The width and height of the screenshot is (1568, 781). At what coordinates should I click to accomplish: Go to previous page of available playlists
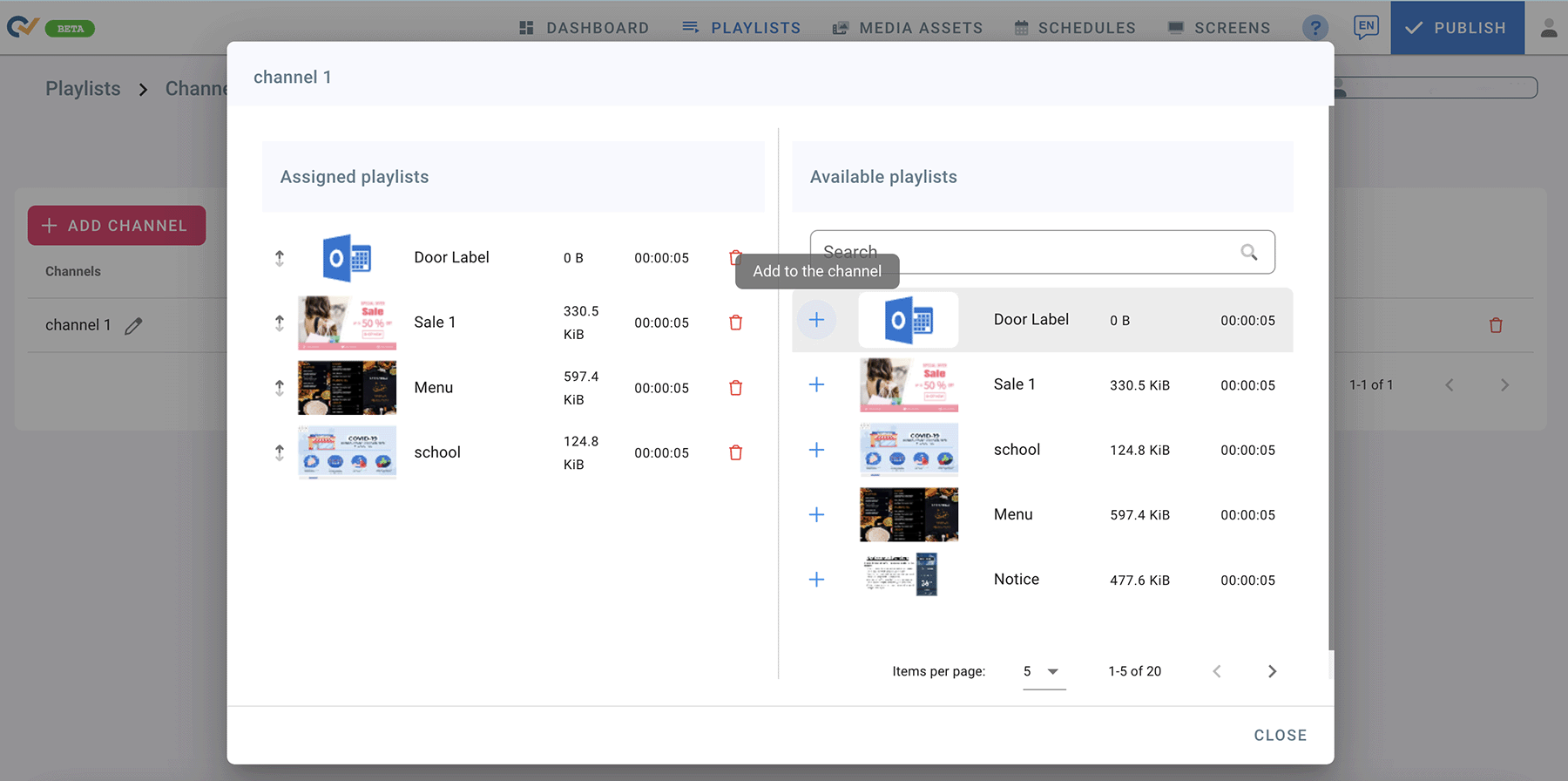pos(1217,671)
